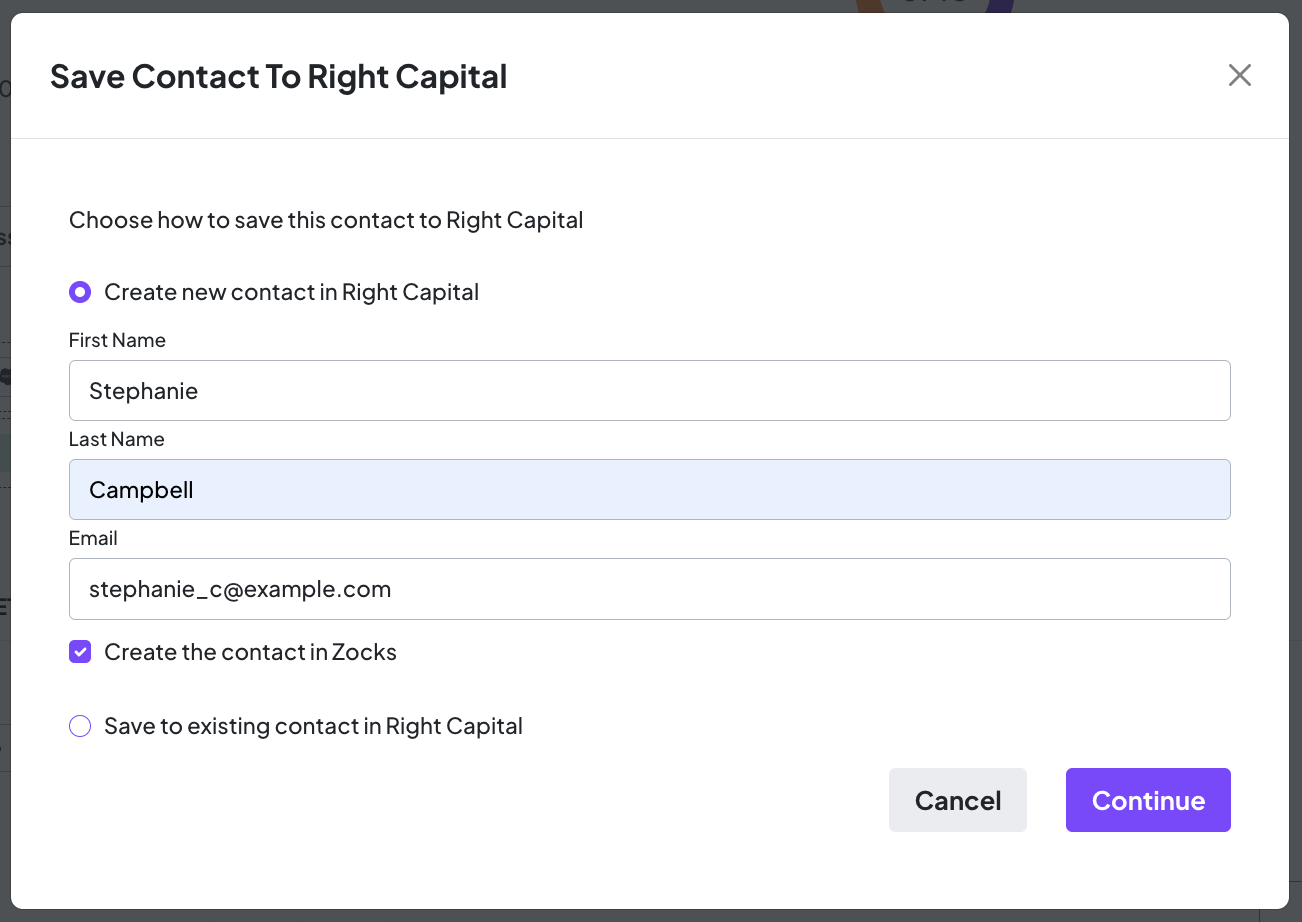Close the Save Contact dialog with X
The image size is (1302, 922).
pyautogui.click(x=1239, y=75)
